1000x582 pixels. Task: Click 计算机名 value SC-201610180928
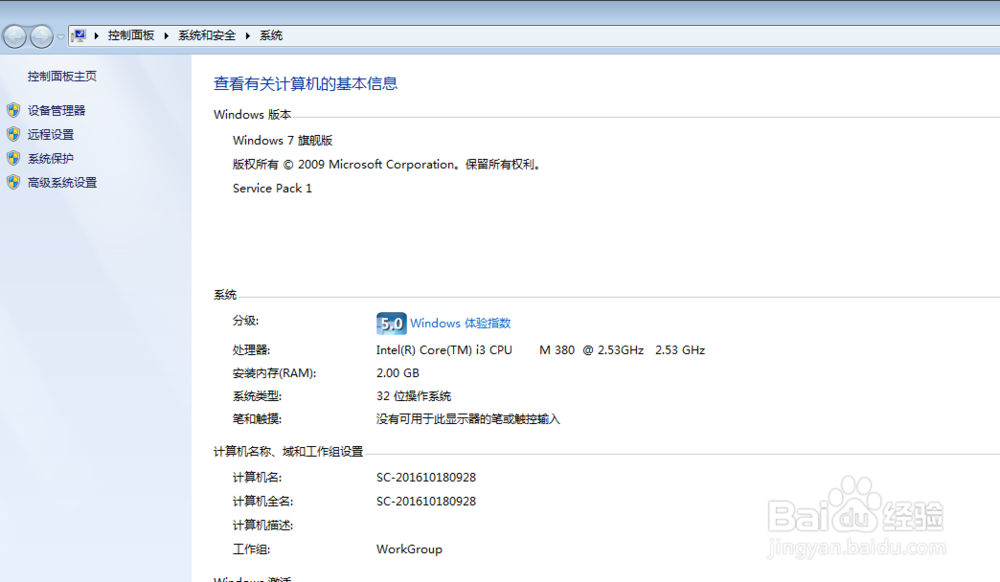[426, 477]
